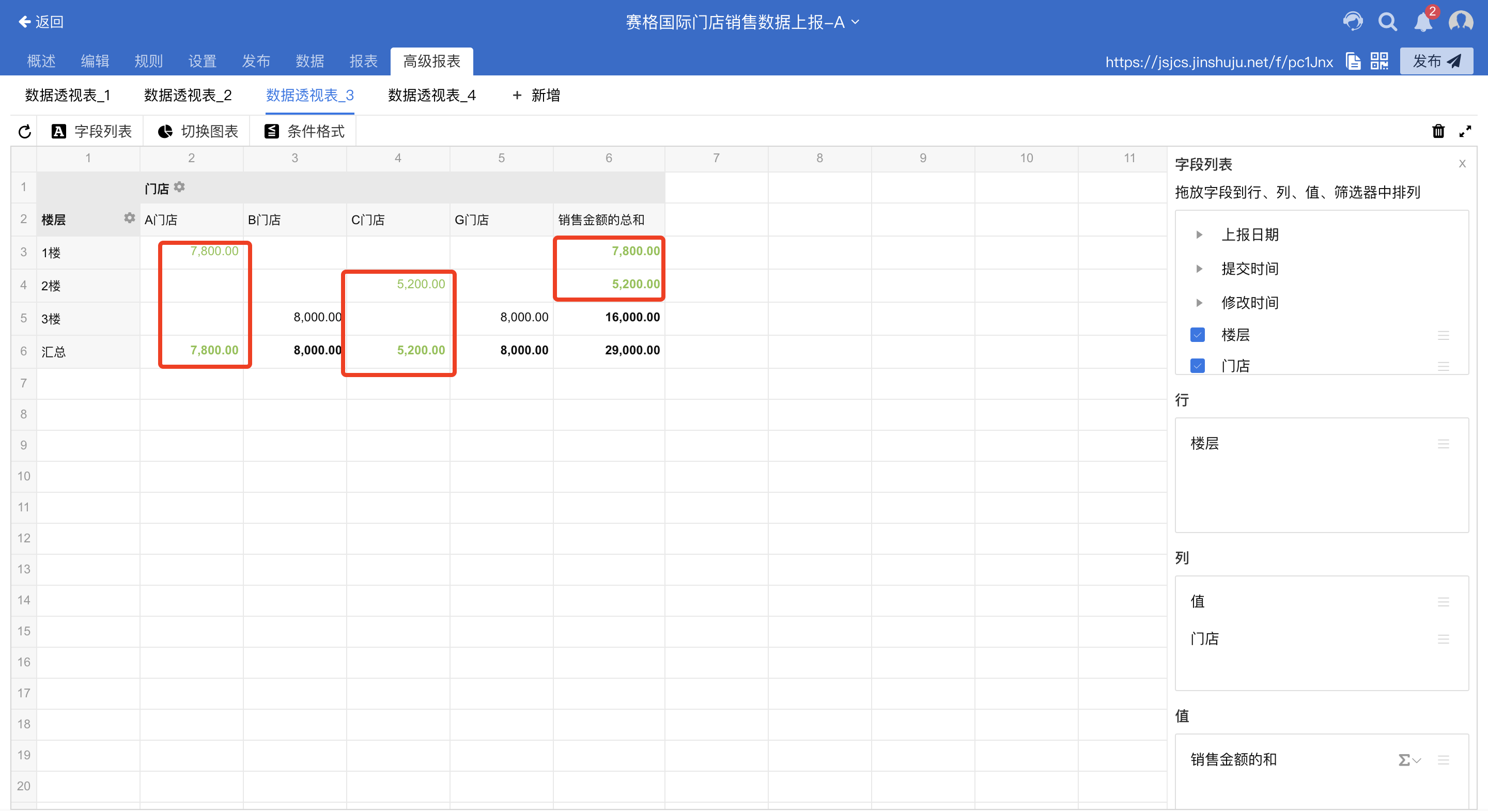Open 数据透视表_1 sheet tab
Viewport: 1488px width, 812px height.
(68, 95)
